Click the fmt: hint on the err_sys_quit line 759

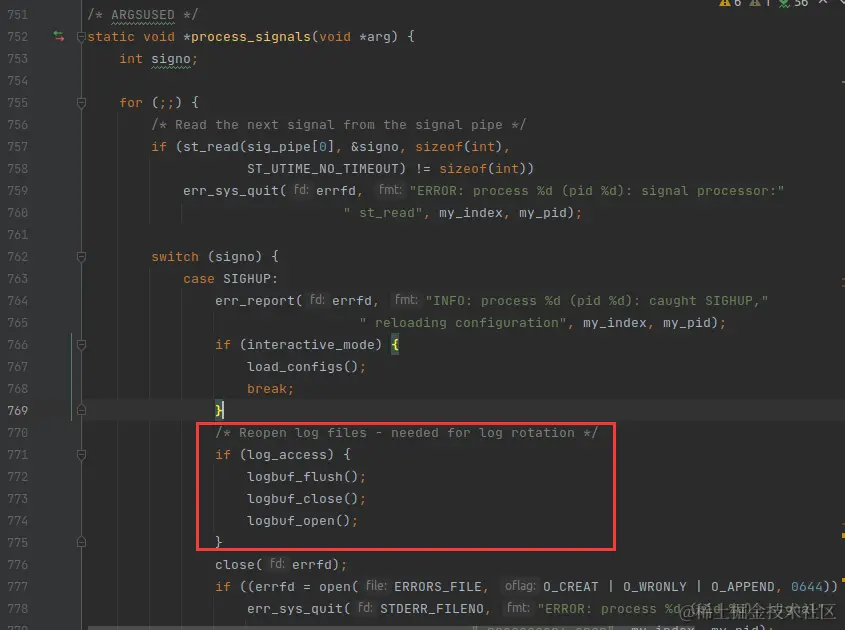(x=390, y=190)
